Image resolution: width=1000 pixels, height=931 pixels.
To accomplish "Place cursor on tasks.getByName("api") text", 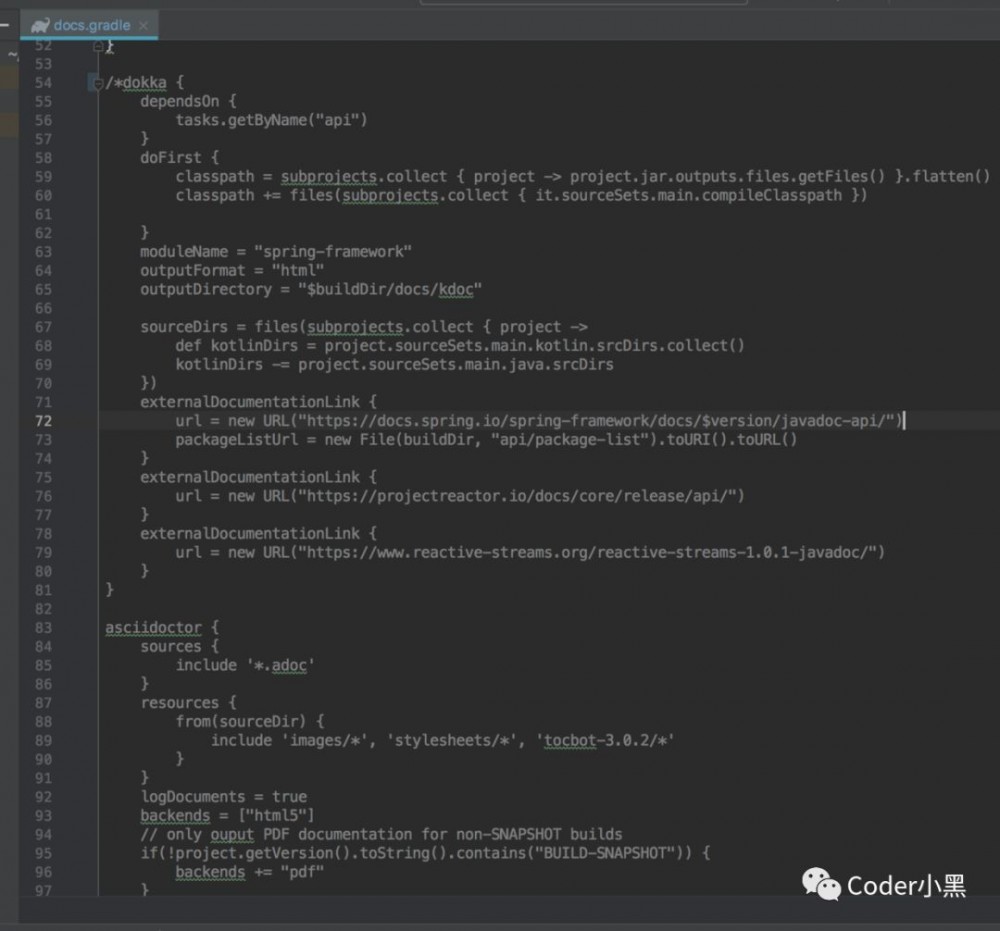I will (272, 120).
